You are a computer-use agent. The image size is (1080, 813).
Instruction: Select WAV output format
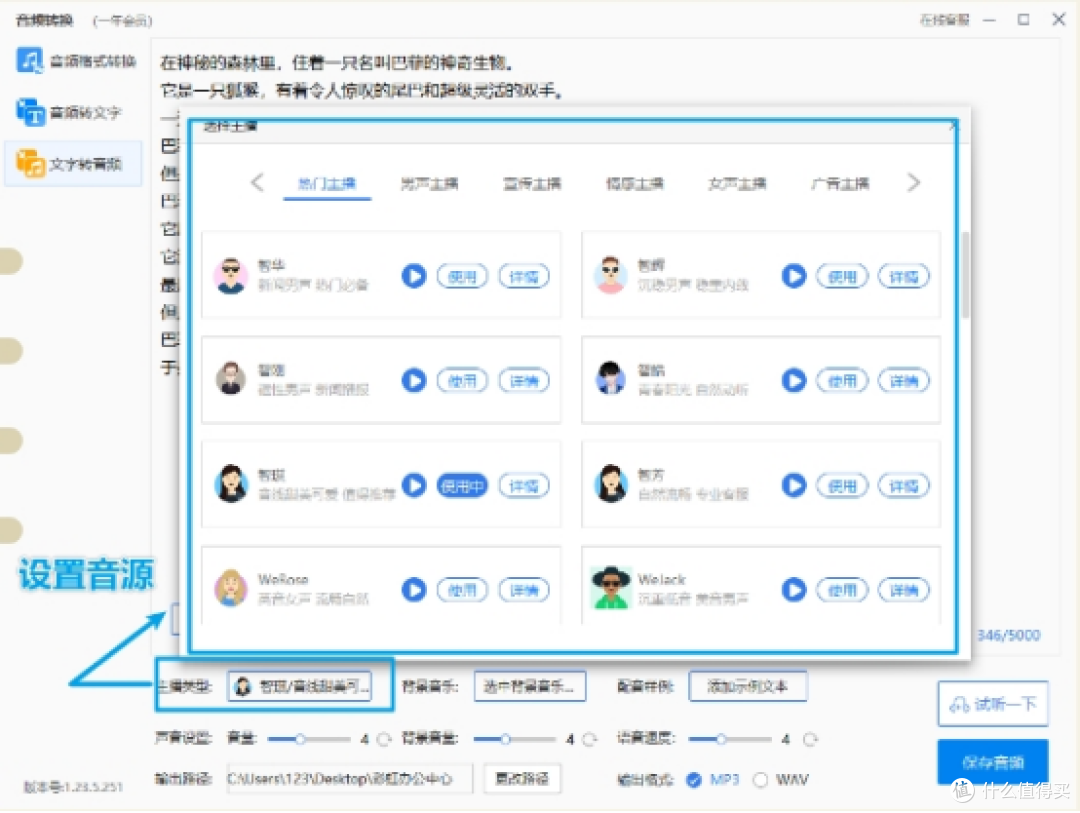point(781,780)
